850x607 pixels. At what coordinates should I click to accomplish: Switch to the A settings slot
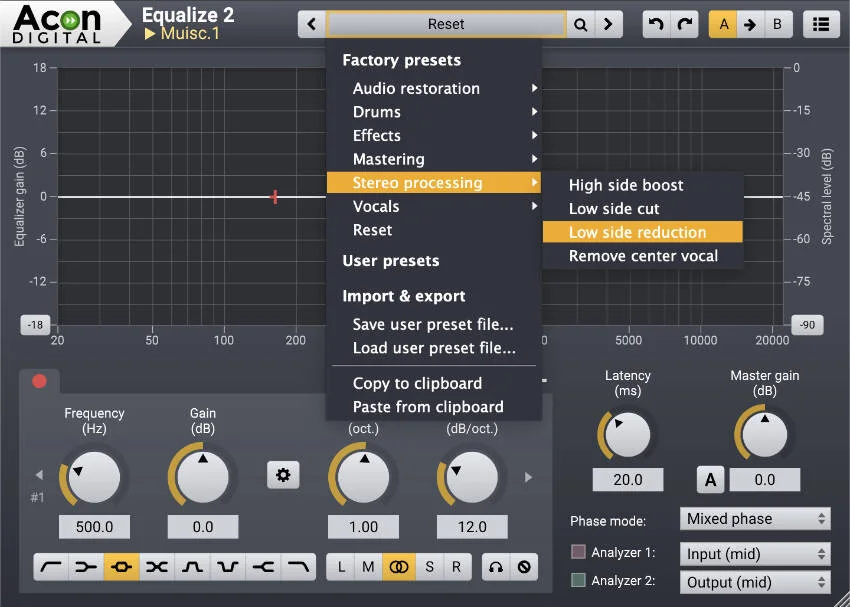pos(723,24)
